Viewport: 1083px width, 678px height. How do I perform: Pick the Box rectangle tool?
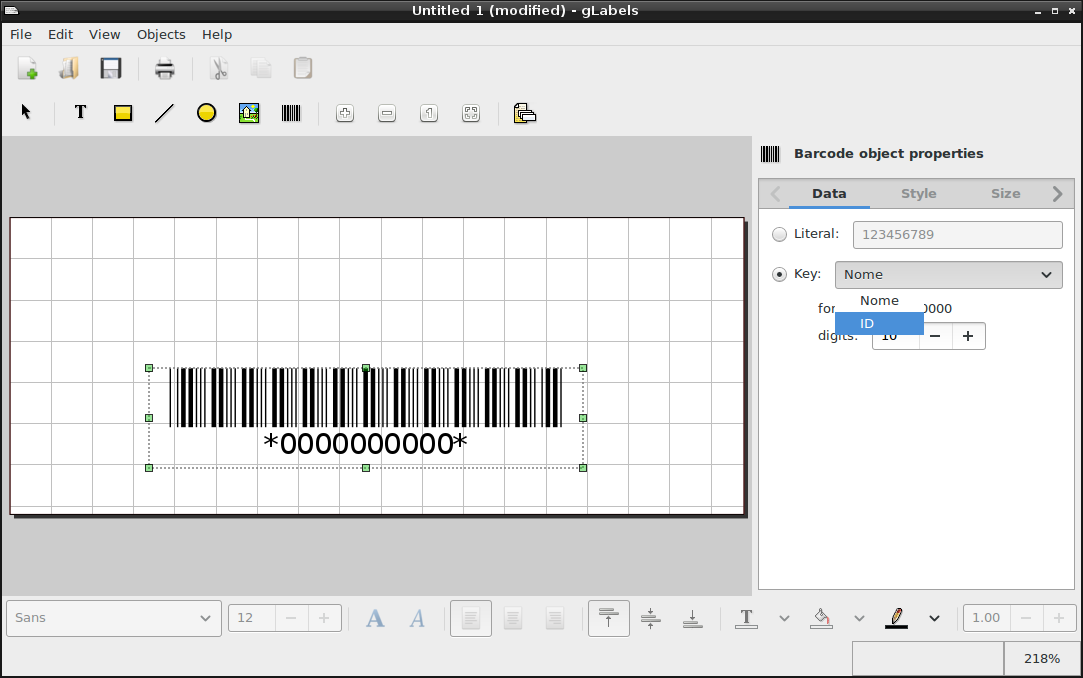(123, 113)
